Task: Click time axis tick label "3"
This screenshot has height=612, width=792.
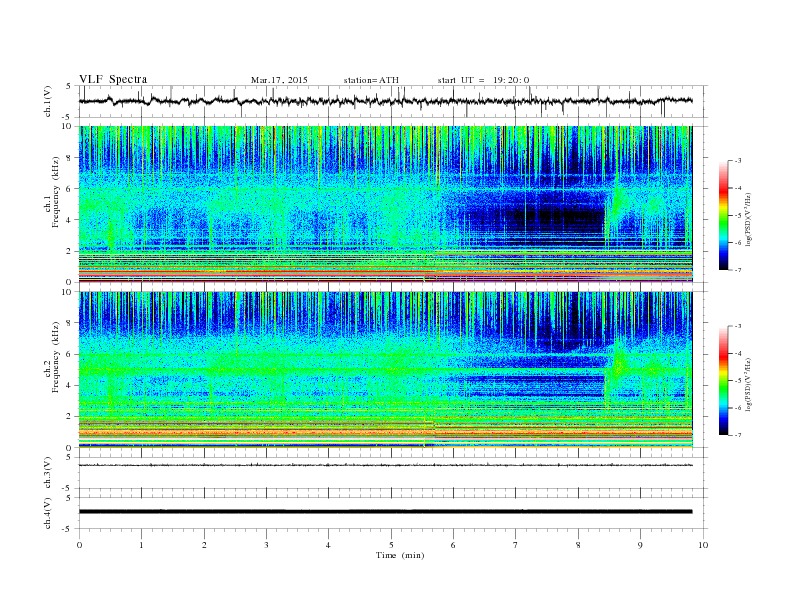Action: (x=266, y=545)
